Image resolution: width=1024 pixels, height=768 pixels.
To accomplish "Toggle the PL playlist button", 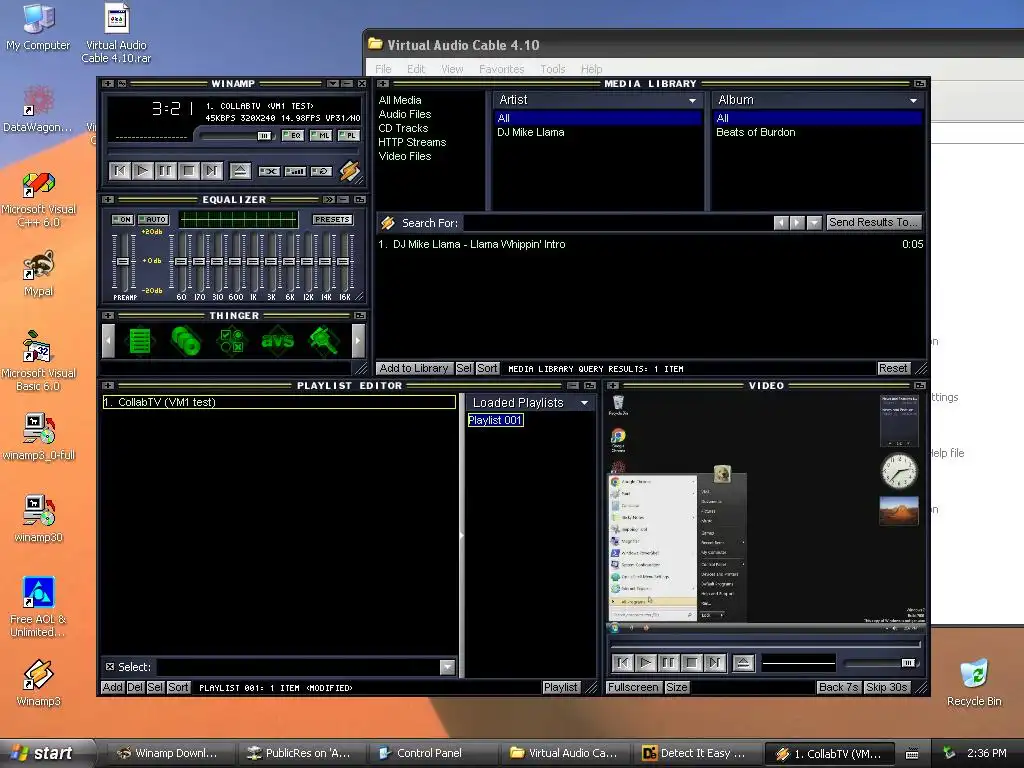I will click(x=349, y=136).
